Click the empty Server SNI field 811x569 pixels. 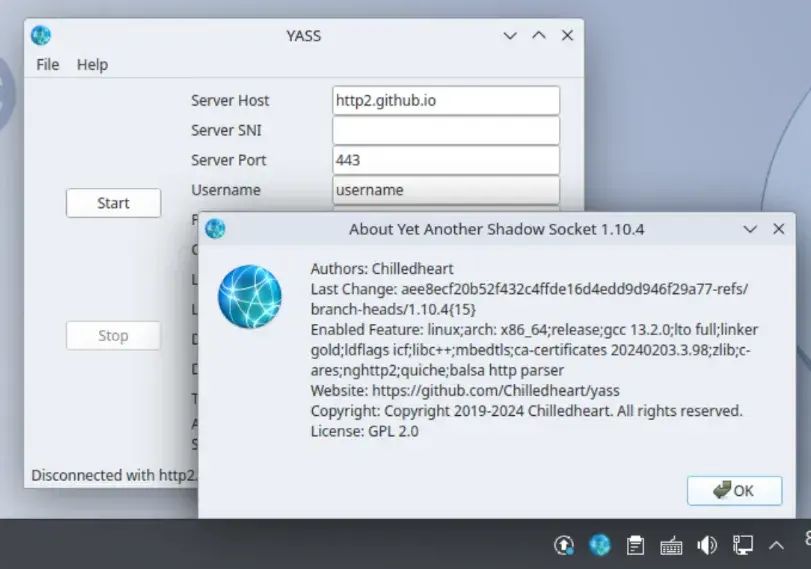pyautogui.click(x=445, y=130)
